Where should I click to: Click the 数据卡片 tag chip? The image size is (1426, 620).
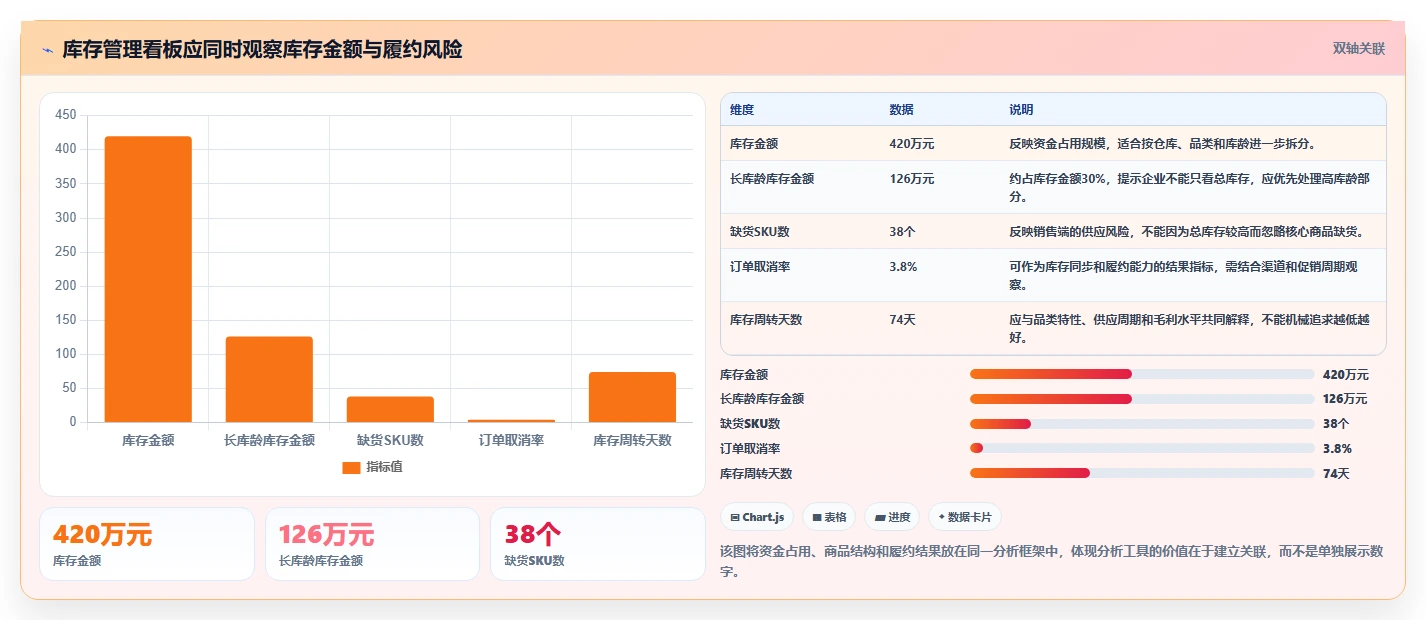tap(964, 517)
